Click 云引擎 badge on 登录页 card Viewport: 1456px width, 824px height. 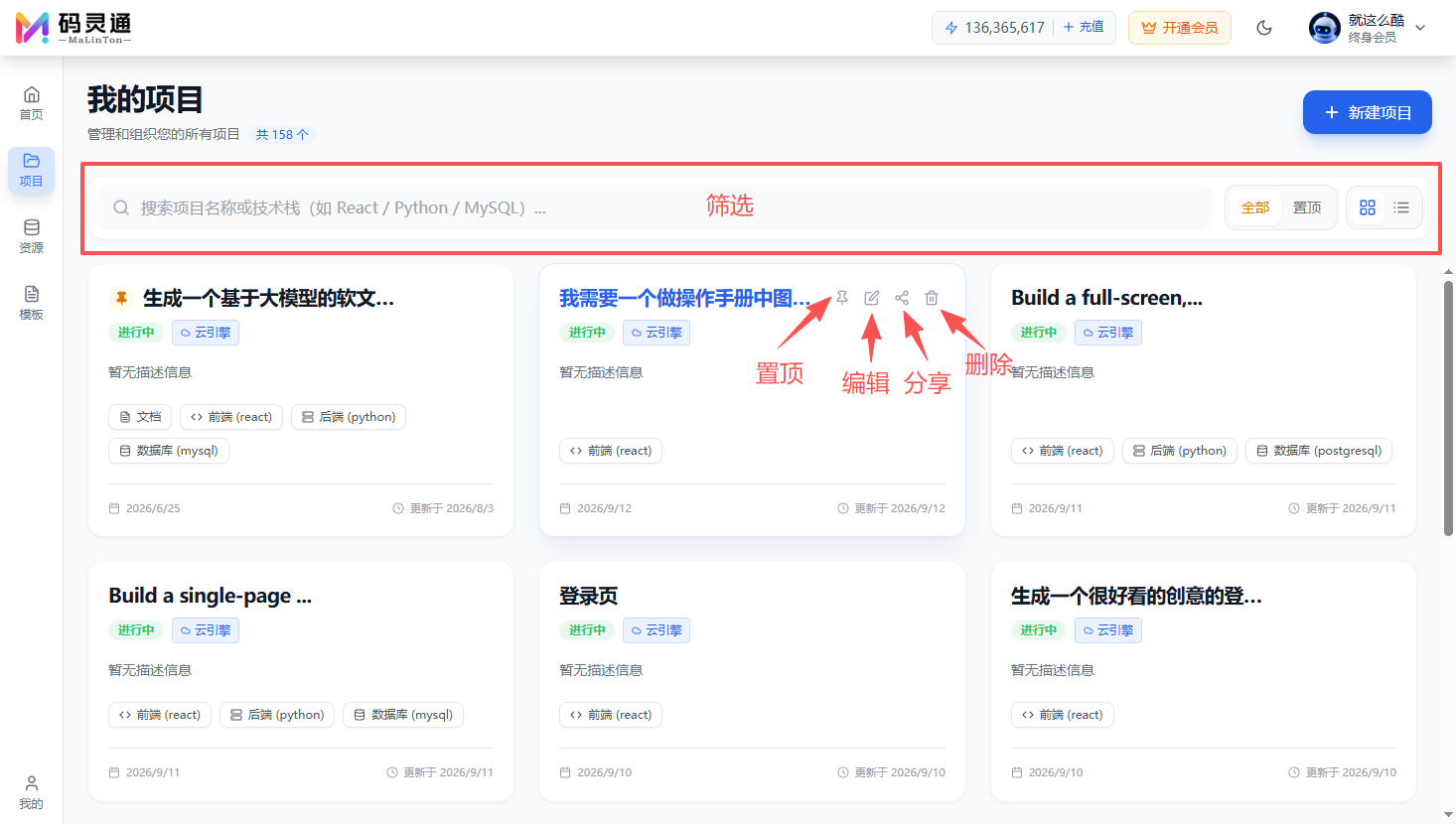(656, 630)
